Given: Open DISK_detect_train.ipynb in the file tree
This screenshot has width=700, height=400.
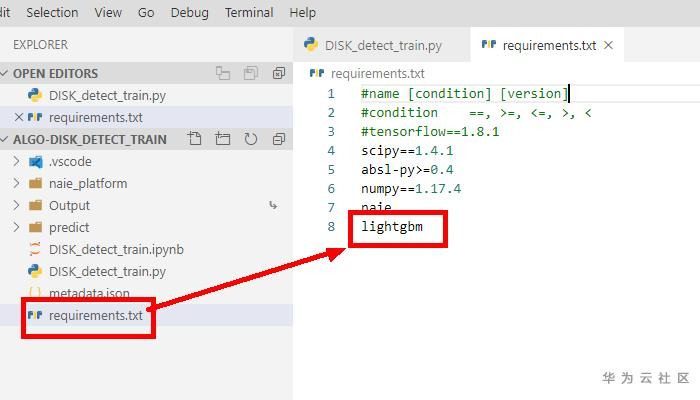Looking at the screenshot, I should click(116, 249).
